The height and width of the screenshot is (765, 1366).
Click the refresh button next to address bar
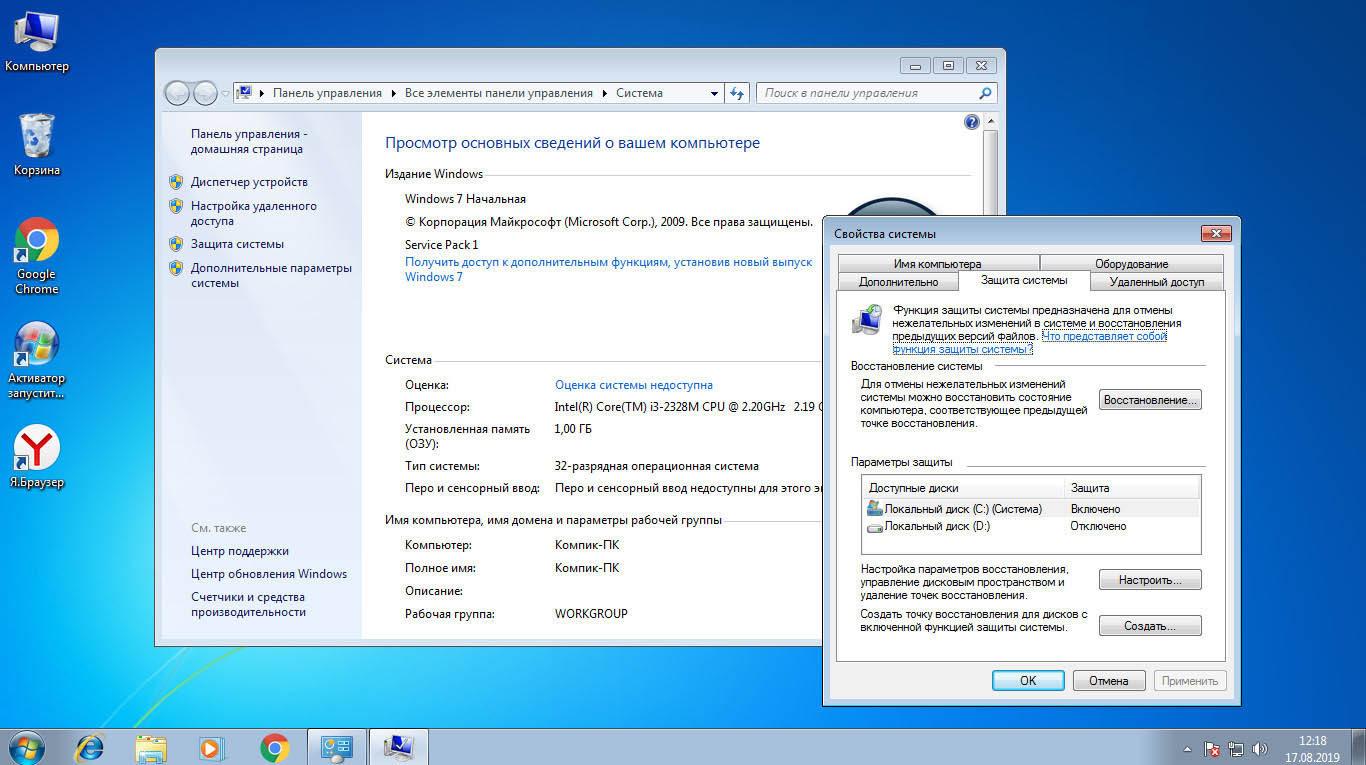point(737,93)
